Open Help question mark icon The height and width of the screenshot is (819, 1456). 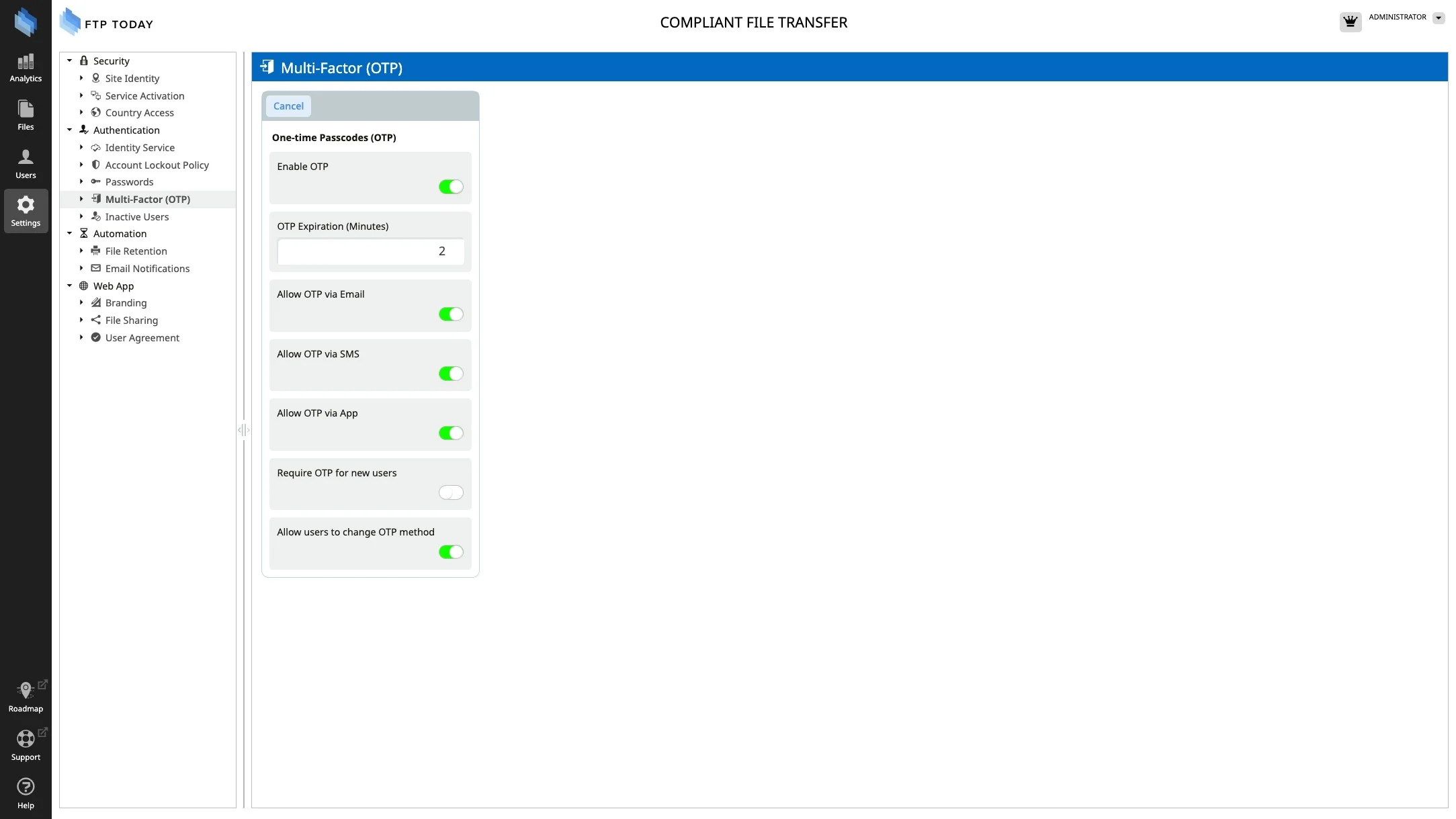click(x=26, y=787)
